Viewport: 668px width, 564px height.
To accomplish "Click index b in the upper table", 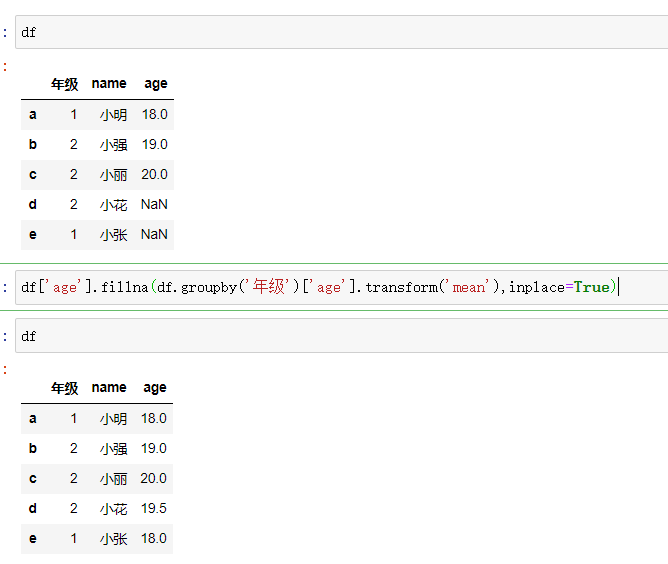I will click(33, 144).
